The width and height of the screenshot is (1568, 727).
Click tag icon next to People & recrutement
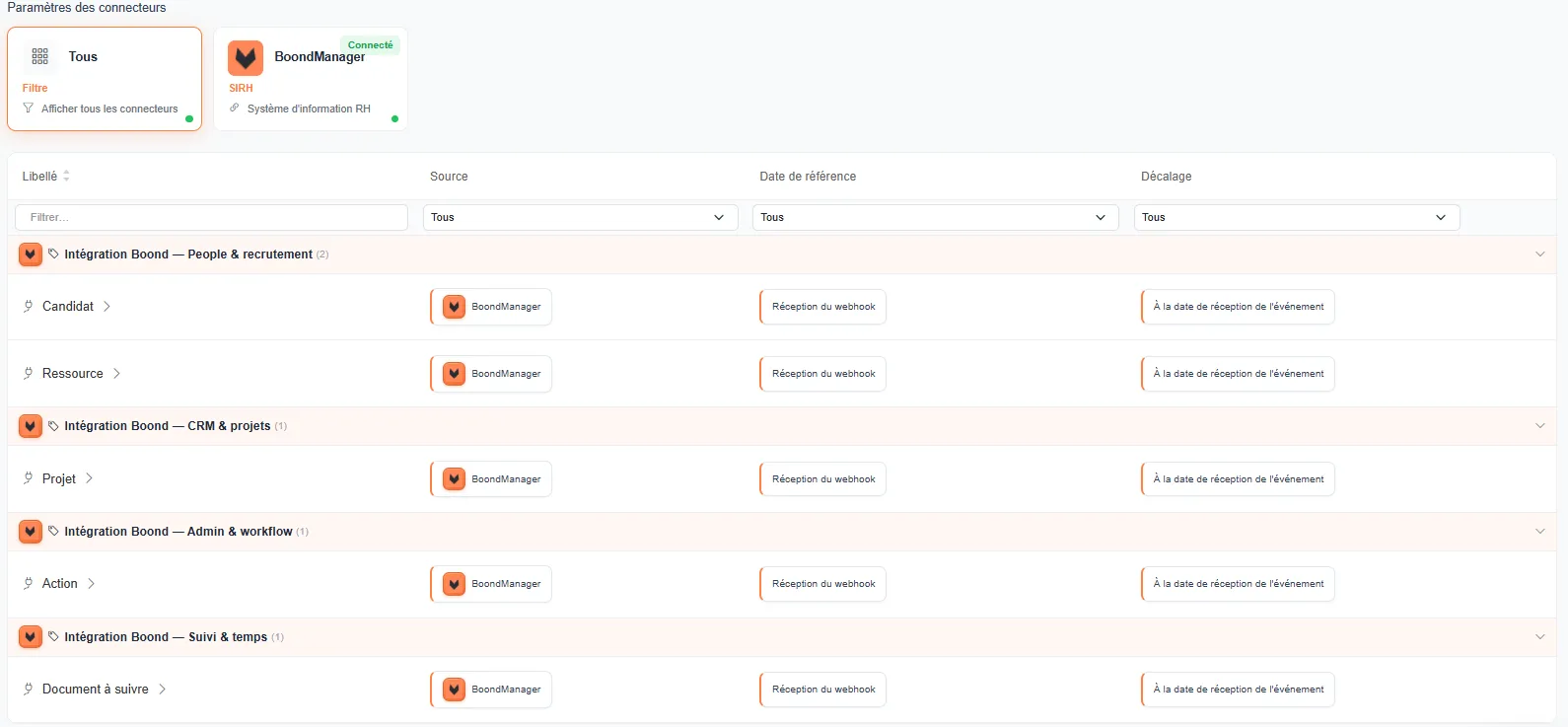(x=53, y=254)
